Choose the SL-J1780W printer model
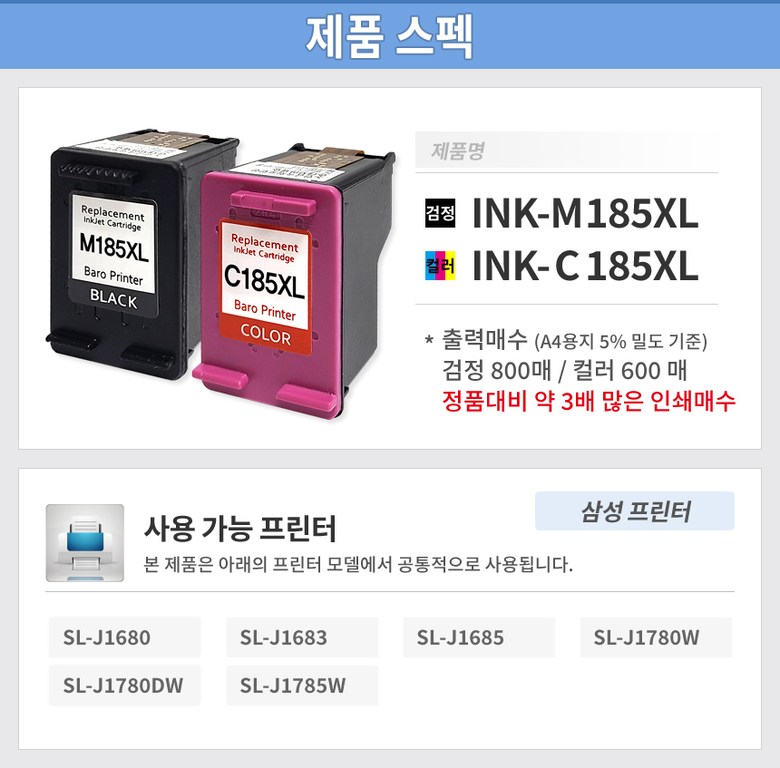The width and height of the screenshot is (780, 768). click(x=656, y=637)
